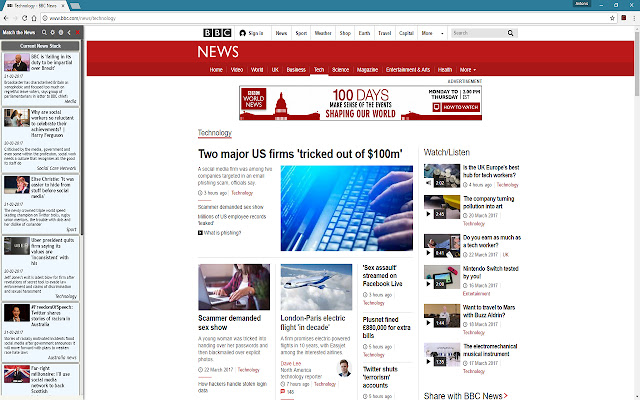This screenshot has height=400, width=640.
Task: Play 'The electromechanical musical instrument' video
Action: [442, 354]
